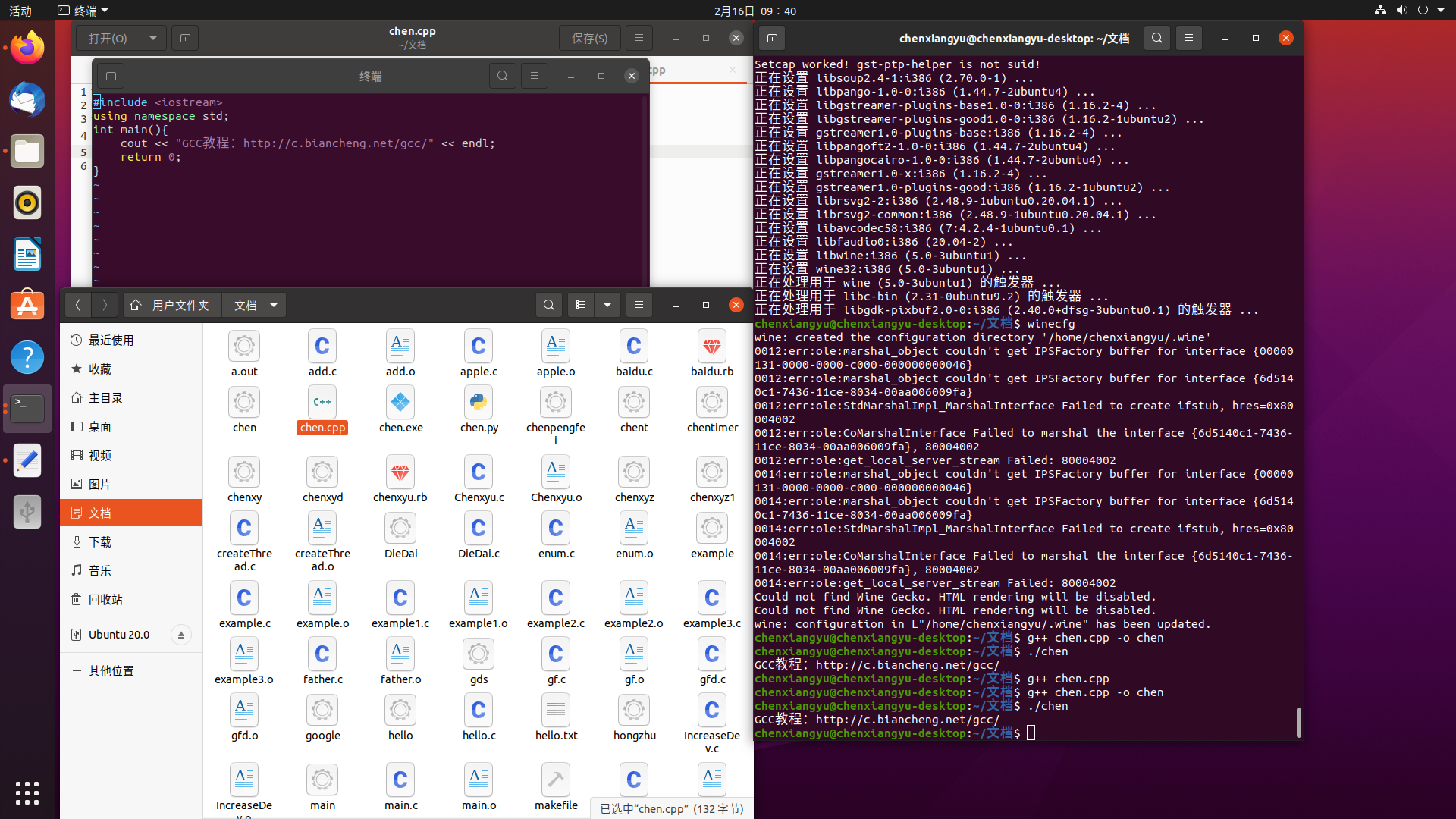Screen dimensions: 1456x819
Task: Click 打开(O) button in gedit
Action: tap(108, 38)
